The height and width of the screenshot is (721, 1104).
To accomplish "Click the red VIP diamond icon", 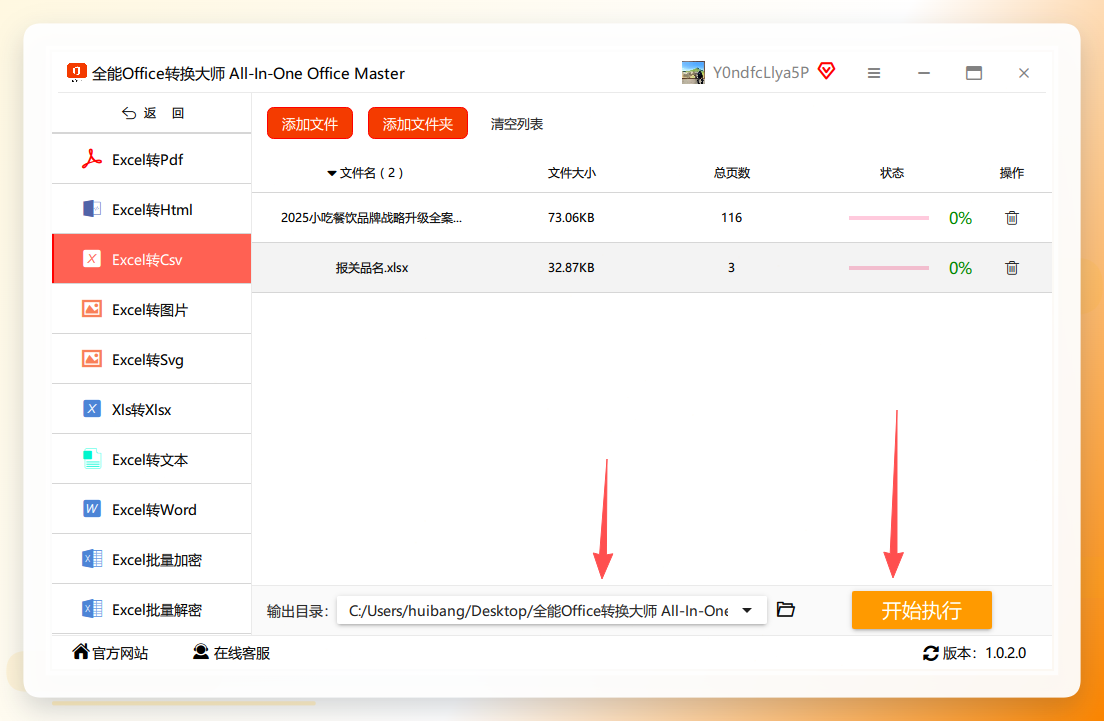I will click(x=826, y=71).
